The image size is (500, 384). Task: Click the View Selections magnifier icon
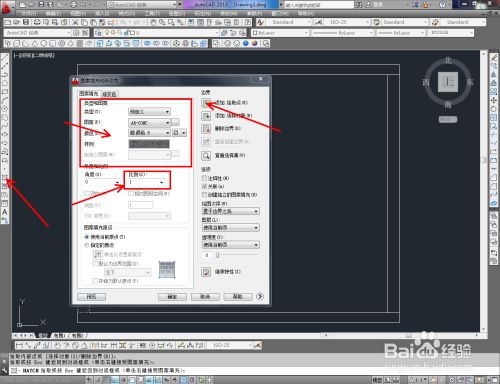point(206,155)
